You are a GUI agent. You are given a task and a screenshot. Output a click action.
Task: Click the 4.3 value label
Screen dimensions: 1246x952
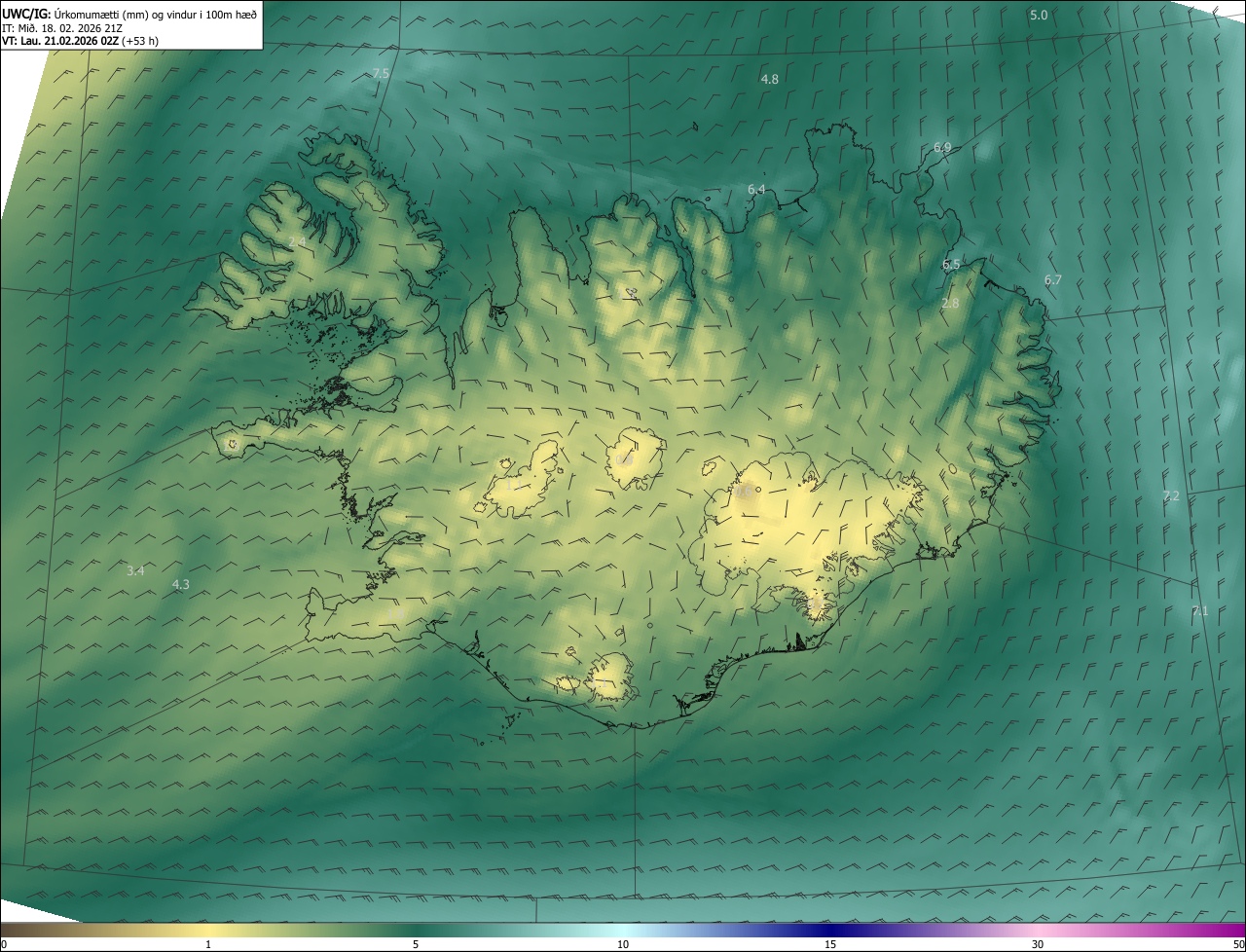coord(180,584)
